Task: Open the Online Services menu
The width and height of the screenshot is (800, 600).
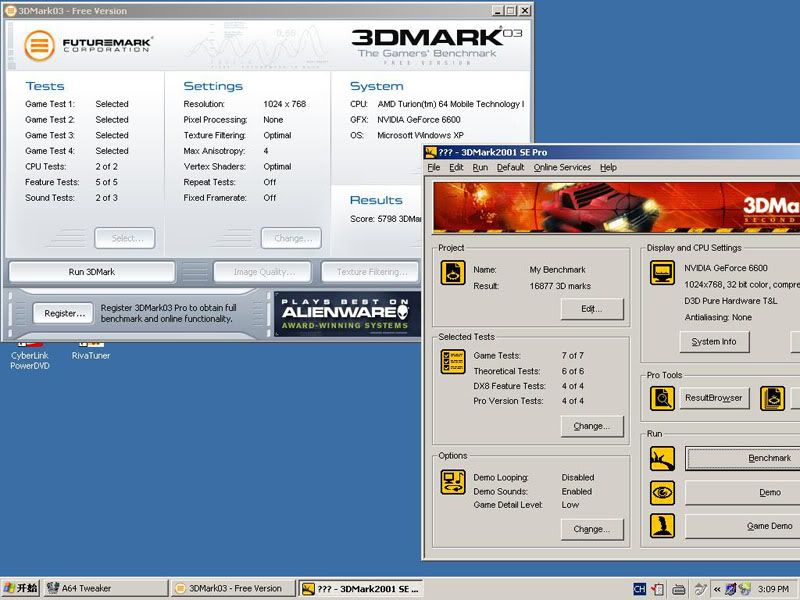Action: pyautogui.click(x=562, y=167)
